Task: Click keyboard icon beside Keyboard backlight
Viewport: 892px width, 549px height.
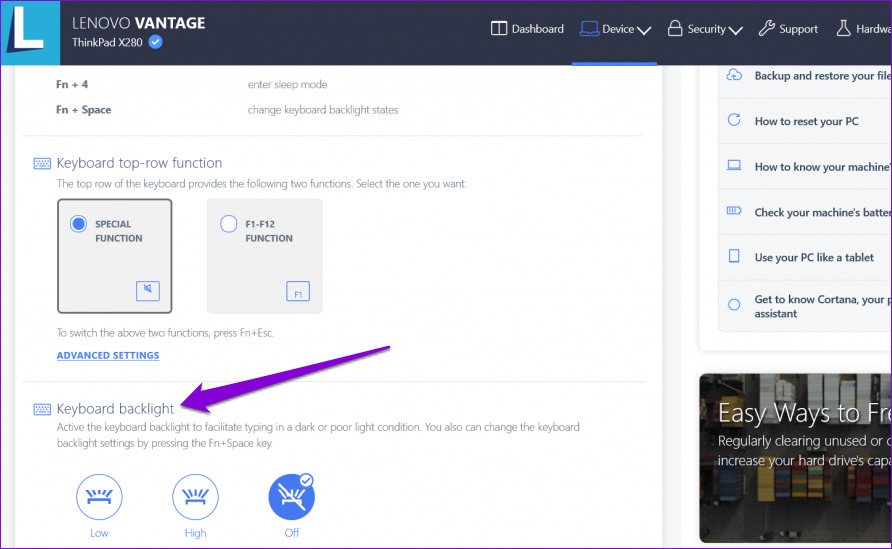Action: (x=42, y=410)
